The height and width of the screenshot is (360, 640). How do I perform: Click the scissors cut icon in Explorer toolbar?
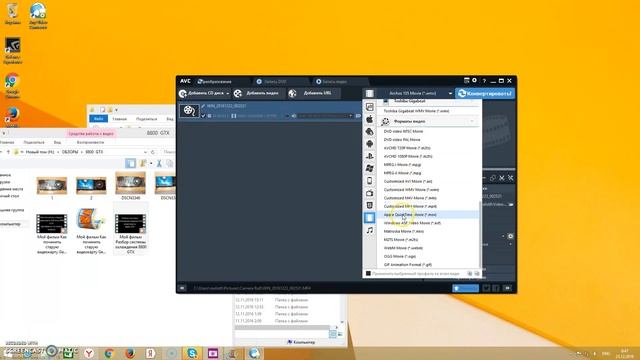(159, 164)
